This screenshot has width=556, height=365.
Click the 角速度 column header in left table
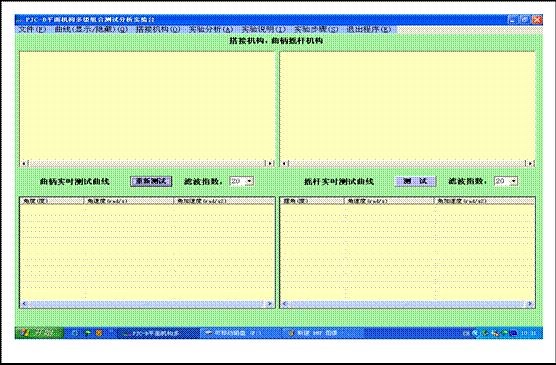coord(128,201)
